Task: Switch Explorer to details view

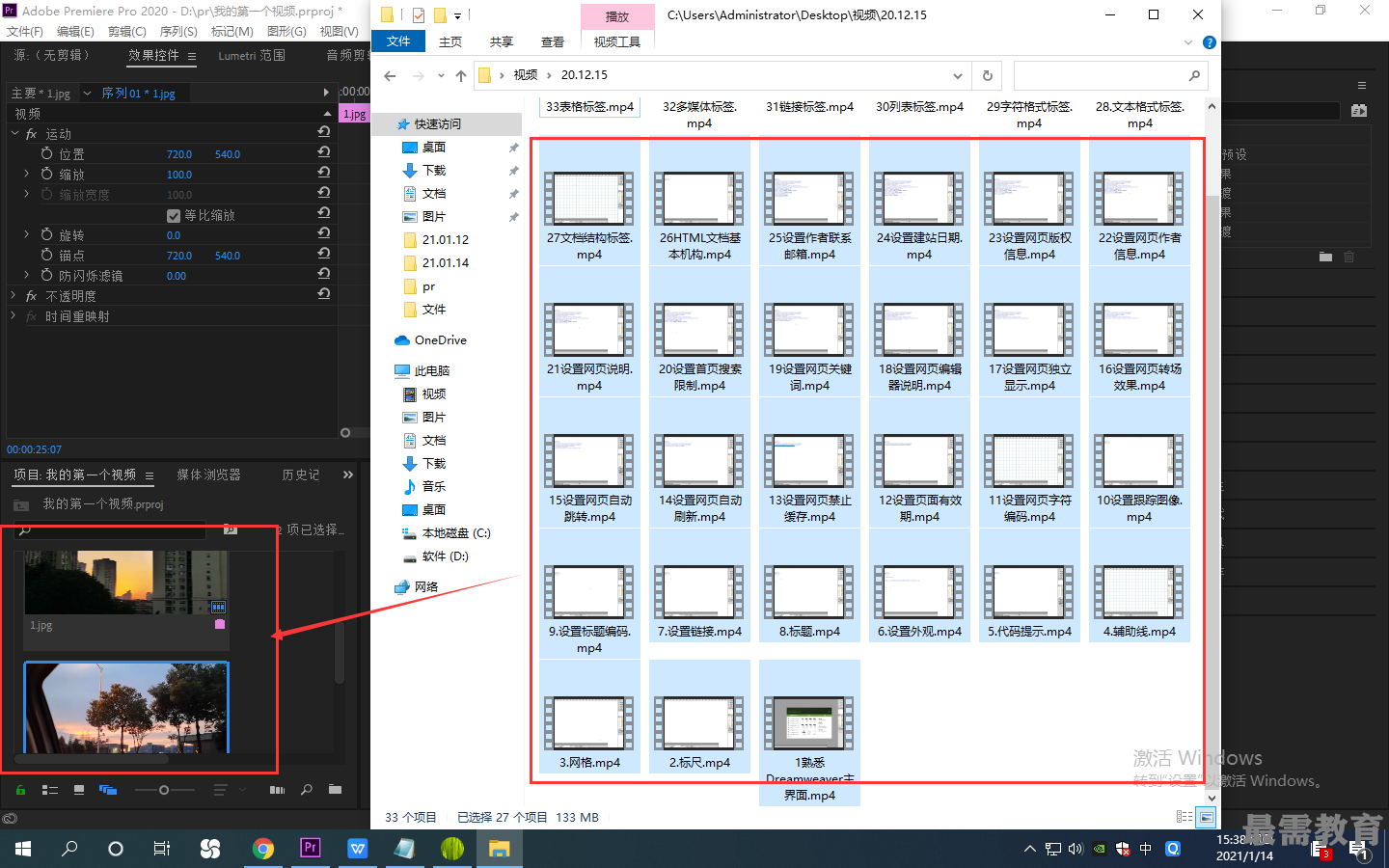Action: click(1185, 818)
